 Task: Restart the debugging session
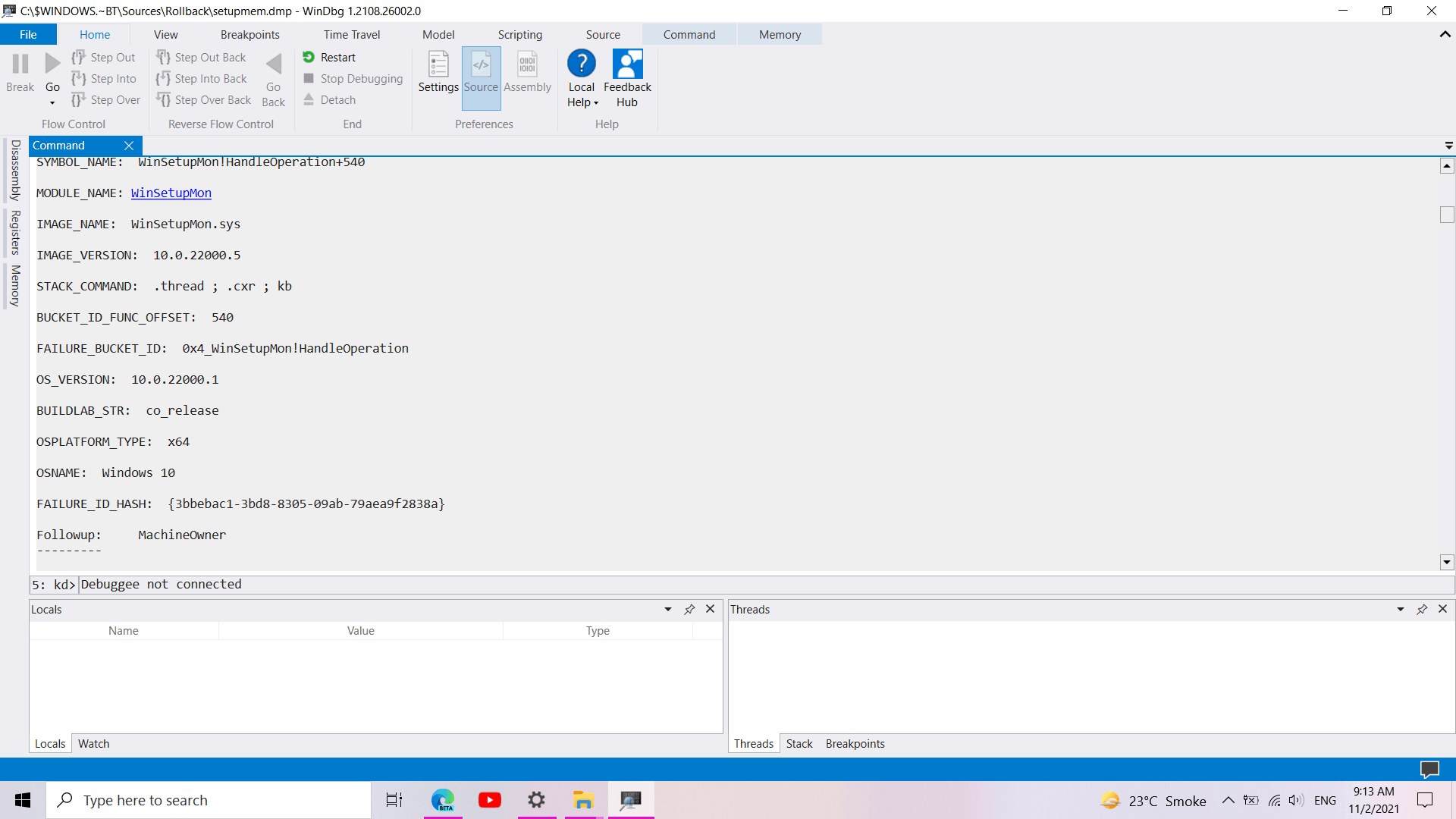coord(329,58)
